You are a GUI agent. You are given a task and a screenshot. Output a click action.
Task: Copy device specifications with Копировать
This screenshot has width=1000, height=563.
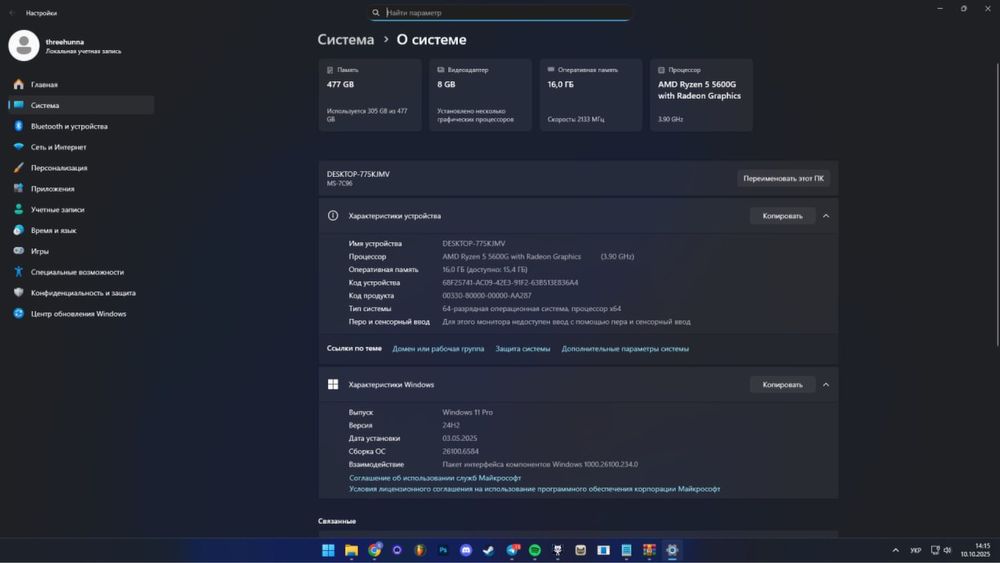tap(783, 216)
